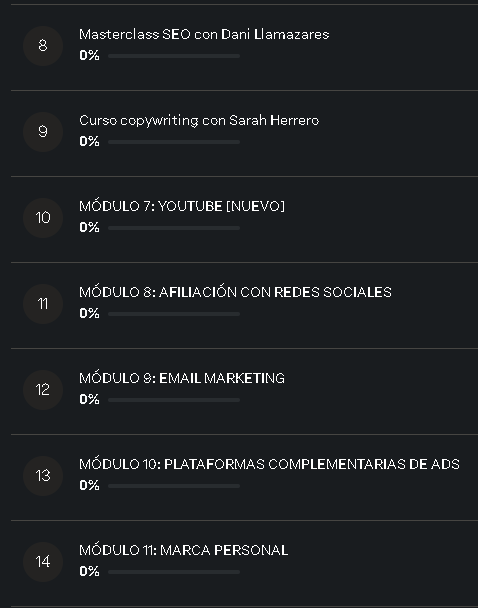The width and height of the screenshot is (478, 608).
Task: Click the number 12 circle badge
Action: click(43, 390)
